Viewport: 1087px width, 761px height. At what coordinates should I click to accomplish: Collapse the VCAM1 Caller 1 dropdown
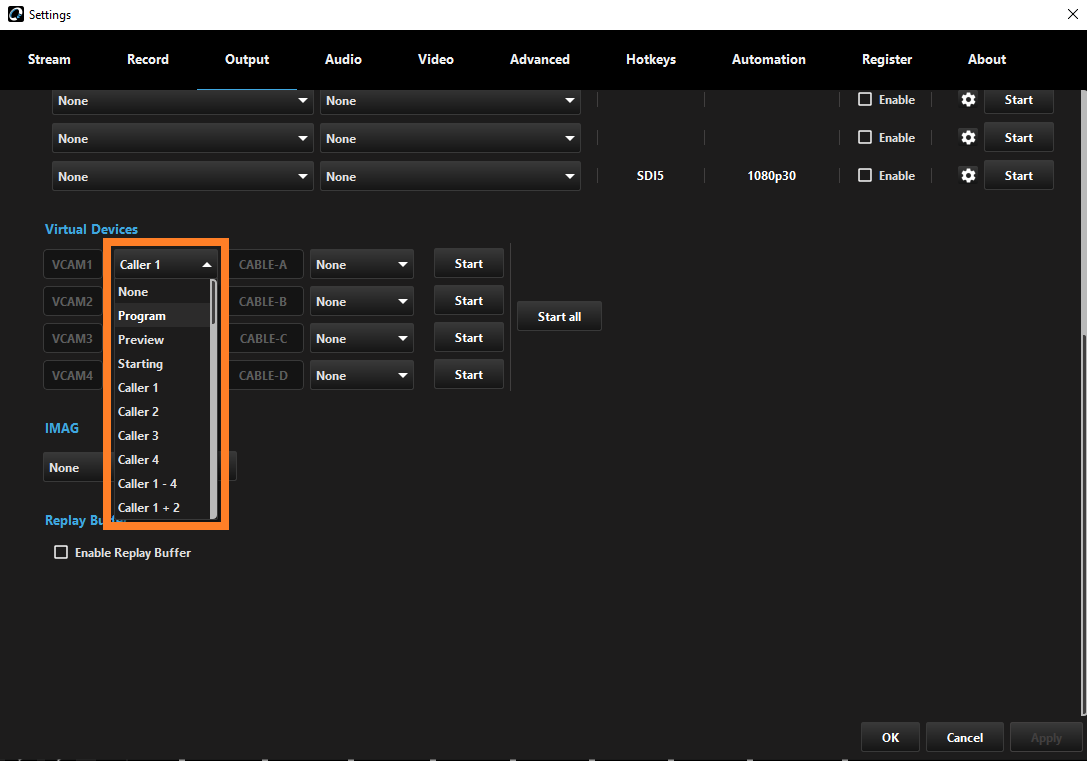[165, 265]
